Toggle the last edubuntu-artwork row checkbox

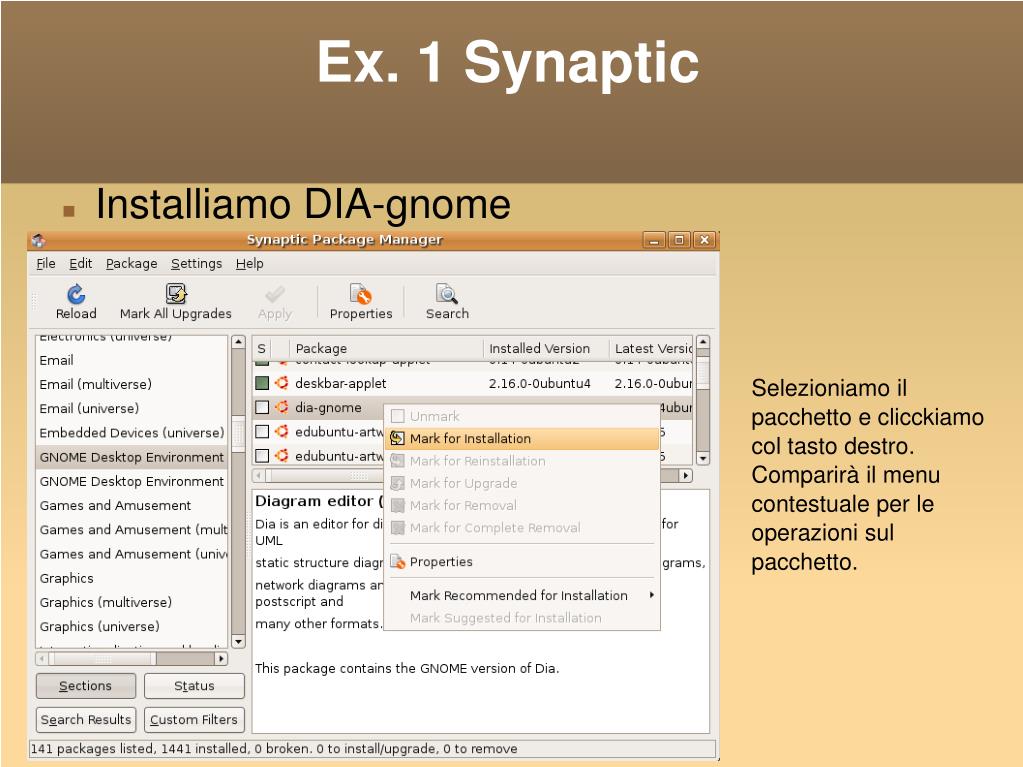coord(262,455)
